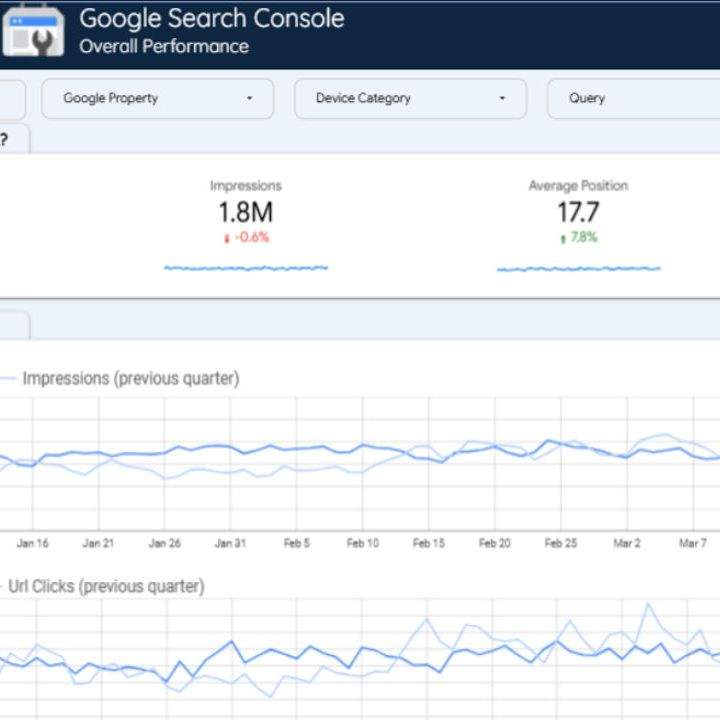Expand the Device Category dropdown
Image resolution: width=720 pixels, height=720 pixels.
coord(411,99)
